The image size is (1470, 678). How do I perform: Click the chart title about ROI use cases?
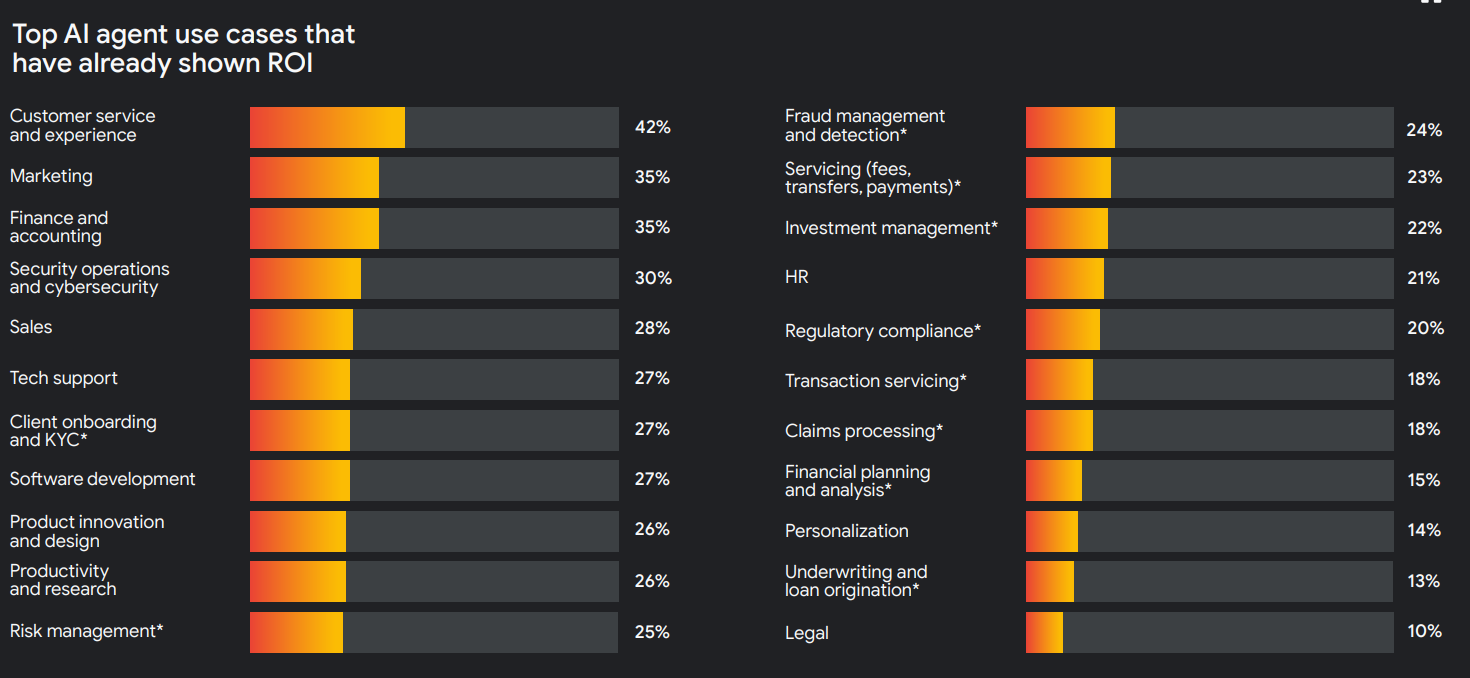pyautogui.click(x=183, y=48)
